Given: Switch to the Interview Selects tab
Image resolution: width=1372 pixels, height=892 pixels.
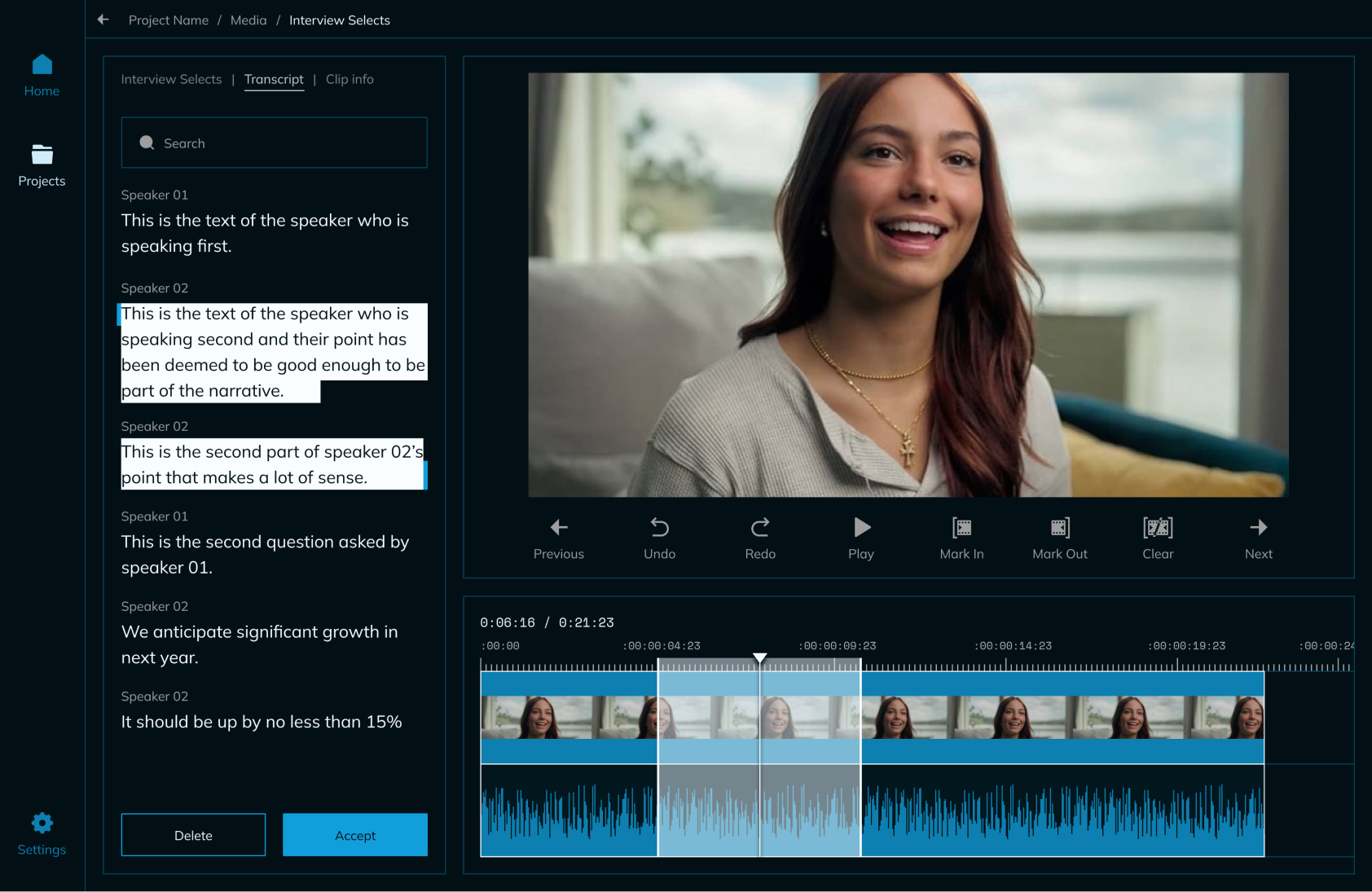Looking at the screenshot, I should (171, 79).
